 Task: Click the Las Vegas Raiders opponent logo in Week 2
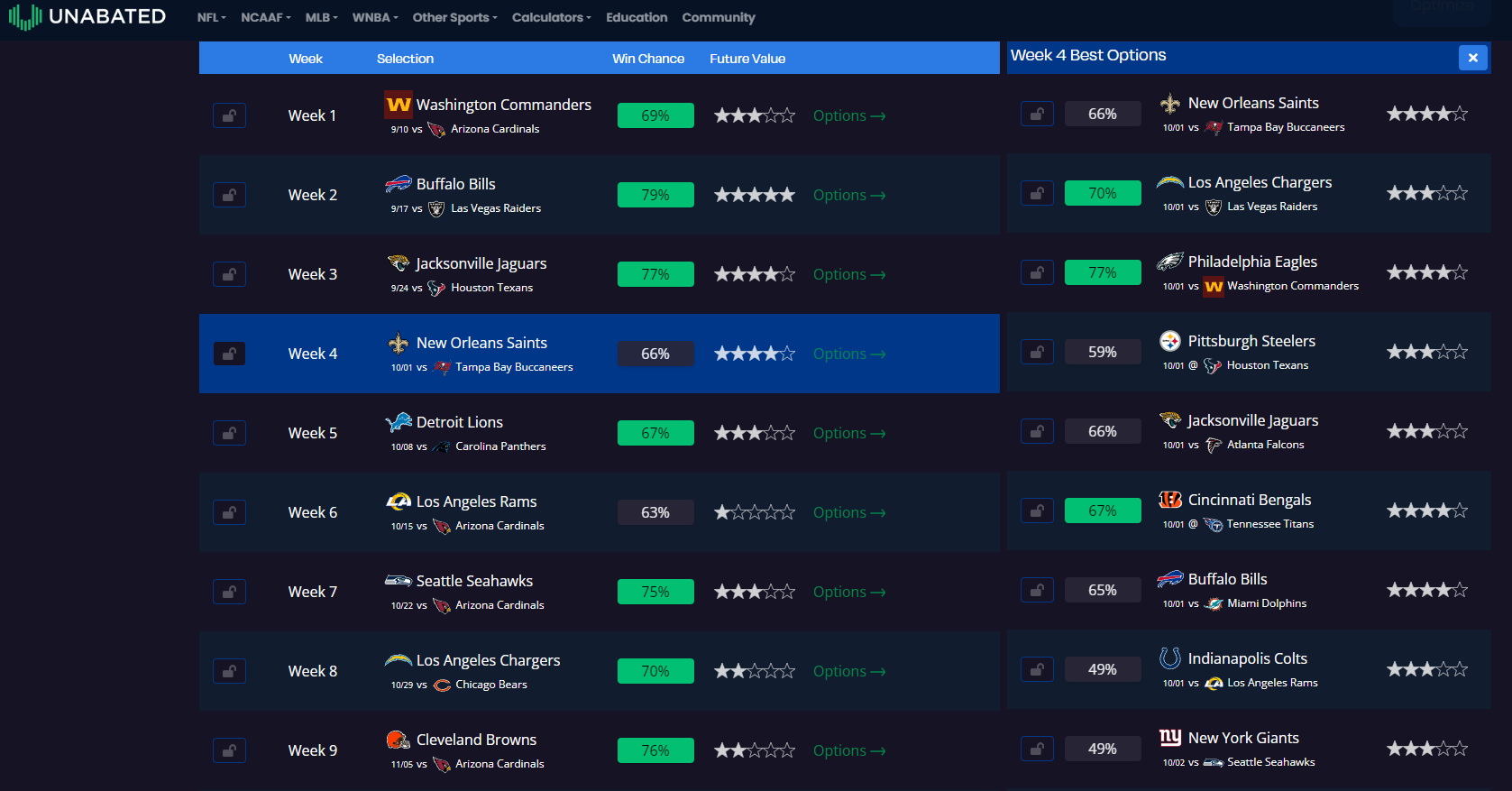click(436, 208)
